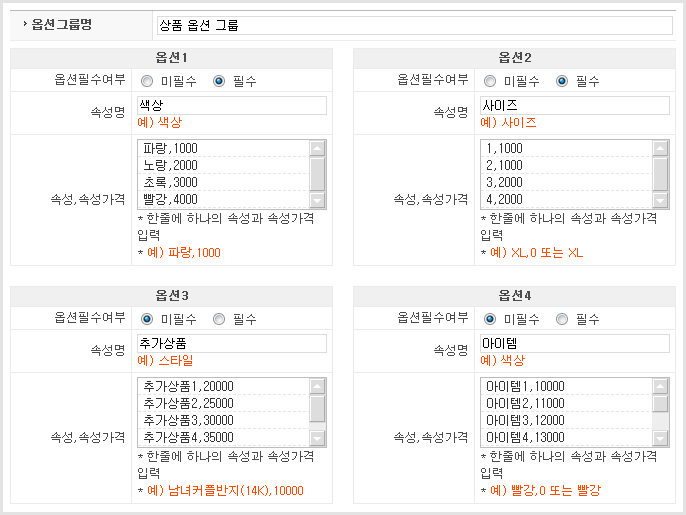Screen dimensions: 686x515
Task: Edit the 옵션3 속성명 field 추가상품
Action: tap(231, 343)
